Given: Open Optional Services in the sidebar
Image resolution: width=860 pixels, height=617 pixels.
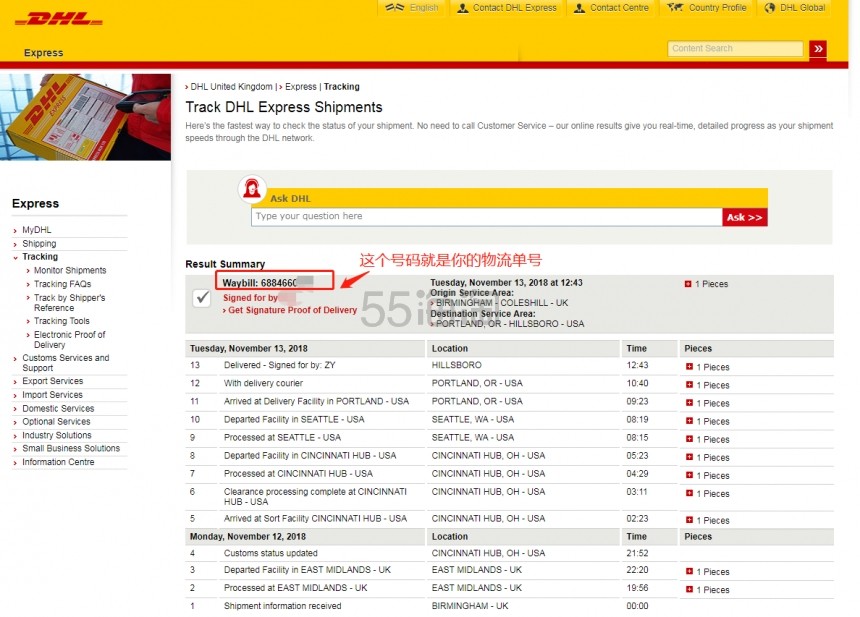Looking at the screenshot, I should [56, 422].
